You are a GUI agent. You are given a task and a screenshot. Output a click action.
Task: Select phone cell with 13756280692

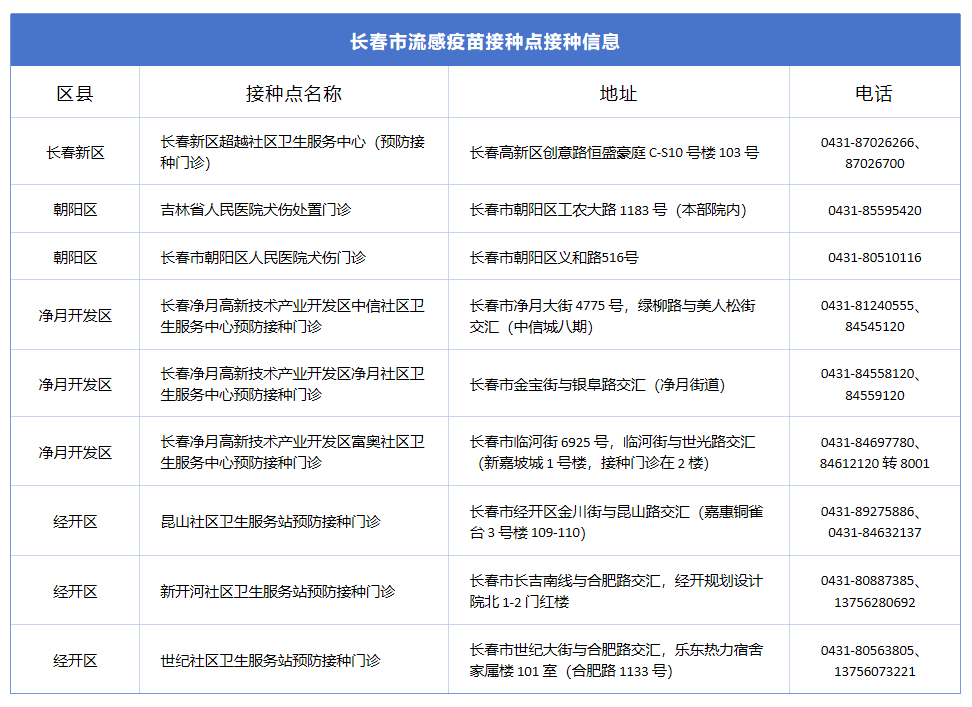[875, 592]
